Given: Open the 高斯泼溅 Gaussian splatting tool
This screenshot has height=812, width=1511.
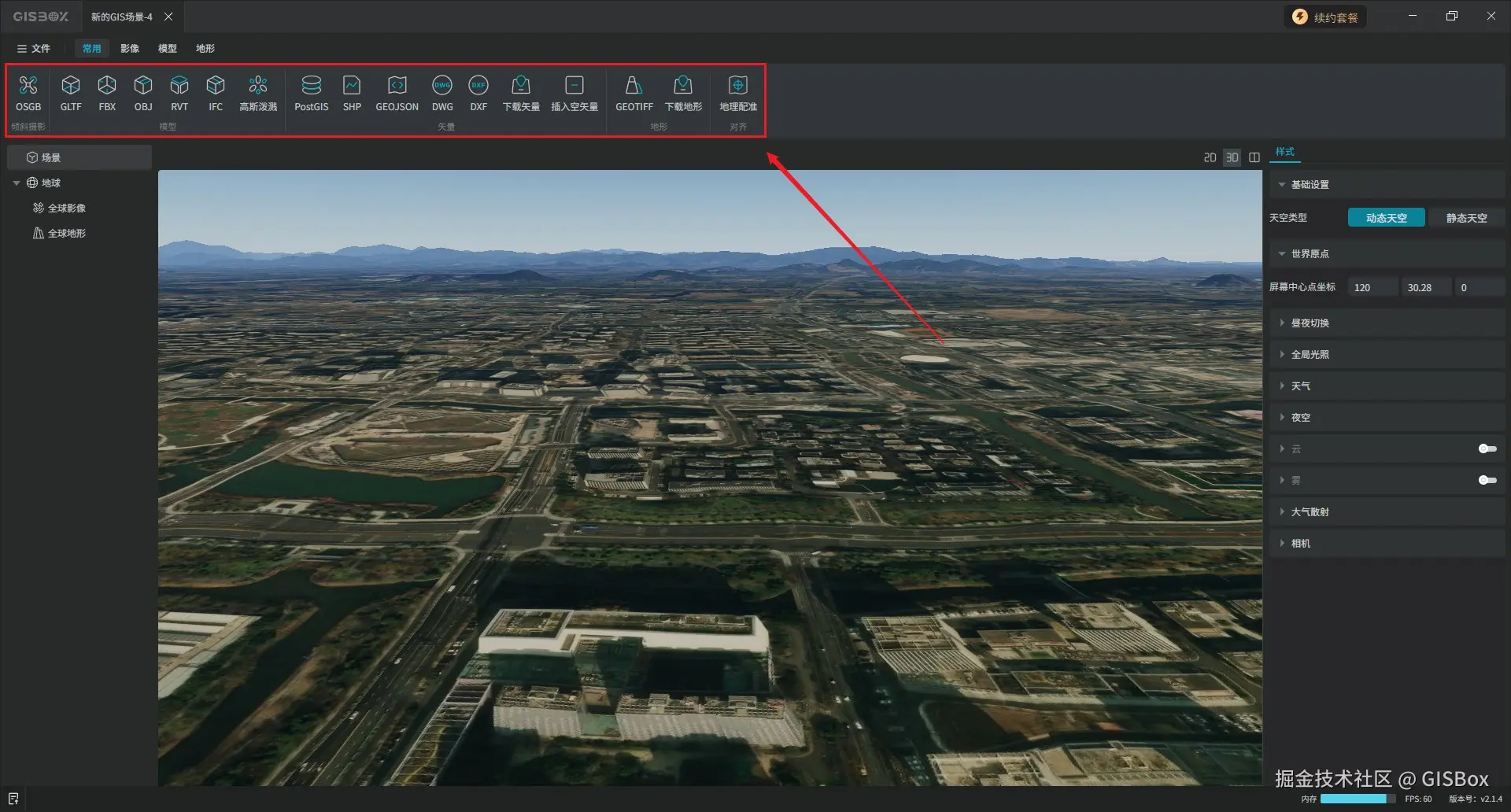Looking at the screenshot, I should tap(258, 93).
